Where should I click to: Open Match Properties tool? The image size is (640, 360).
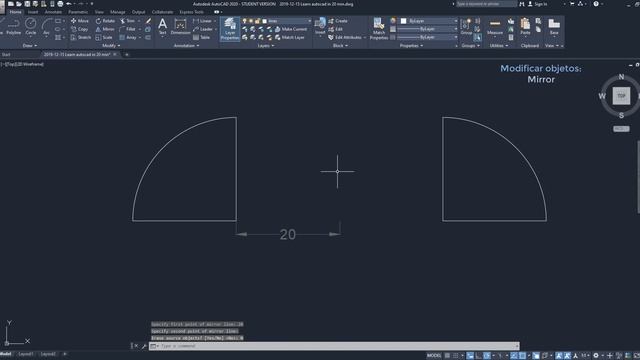tap(379, 29)
